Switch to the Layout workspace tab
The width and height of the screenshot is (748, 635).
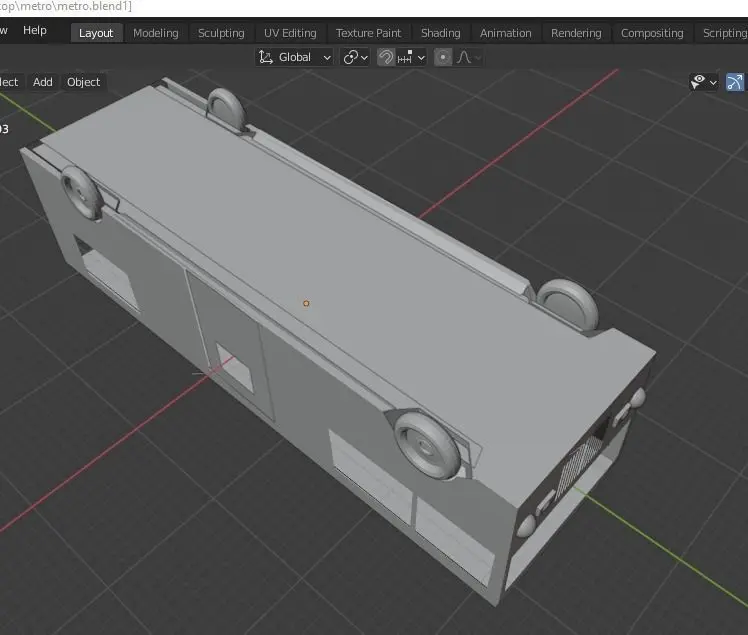click(x=96, y=33)
